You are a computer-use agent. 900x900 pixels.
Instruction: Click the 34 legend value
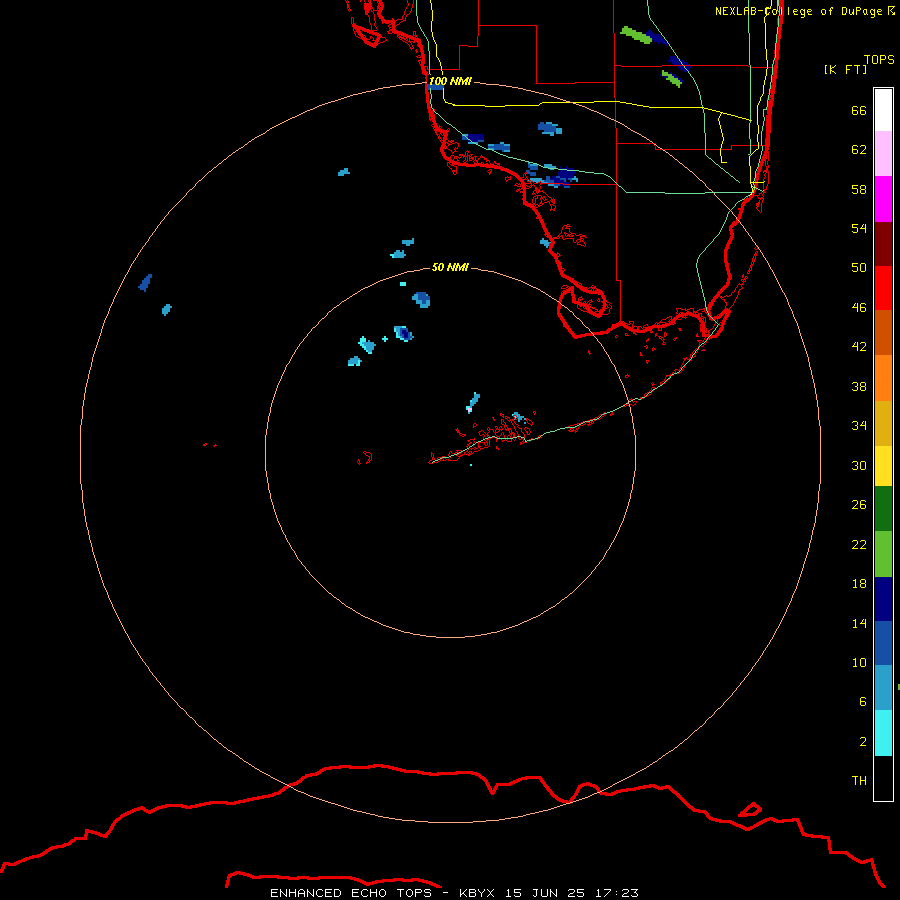tap(859, 426)
